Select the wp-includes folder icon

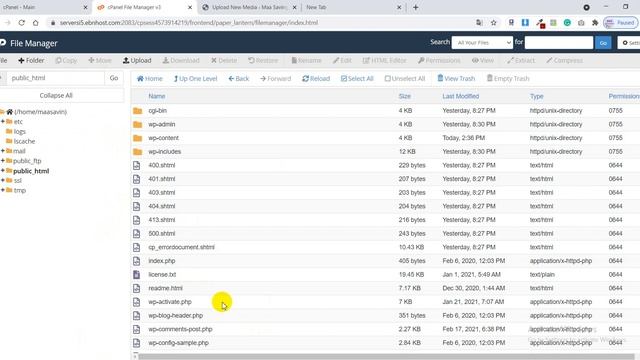pyautogui.click(x=138, y=151)
